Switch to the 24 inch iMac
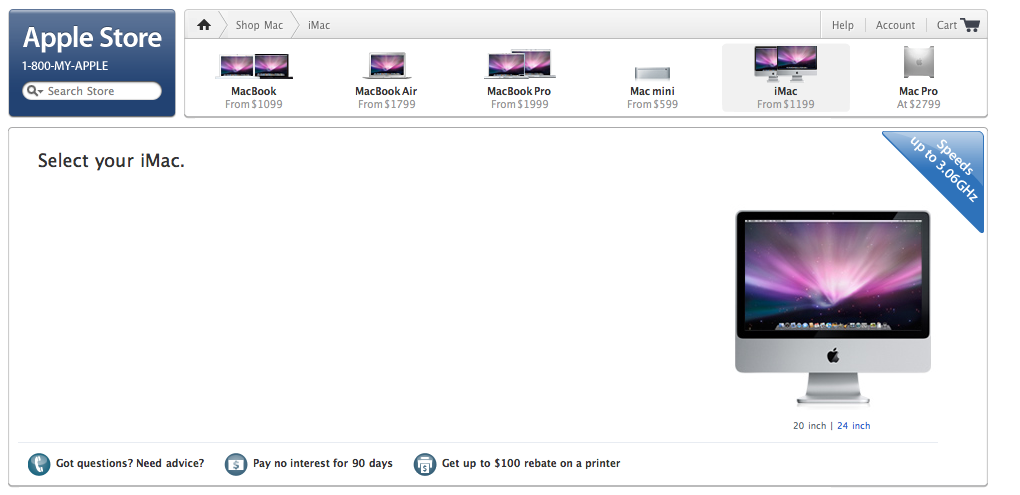Screen dimensions: 1020x495 [x=853, y=425]
